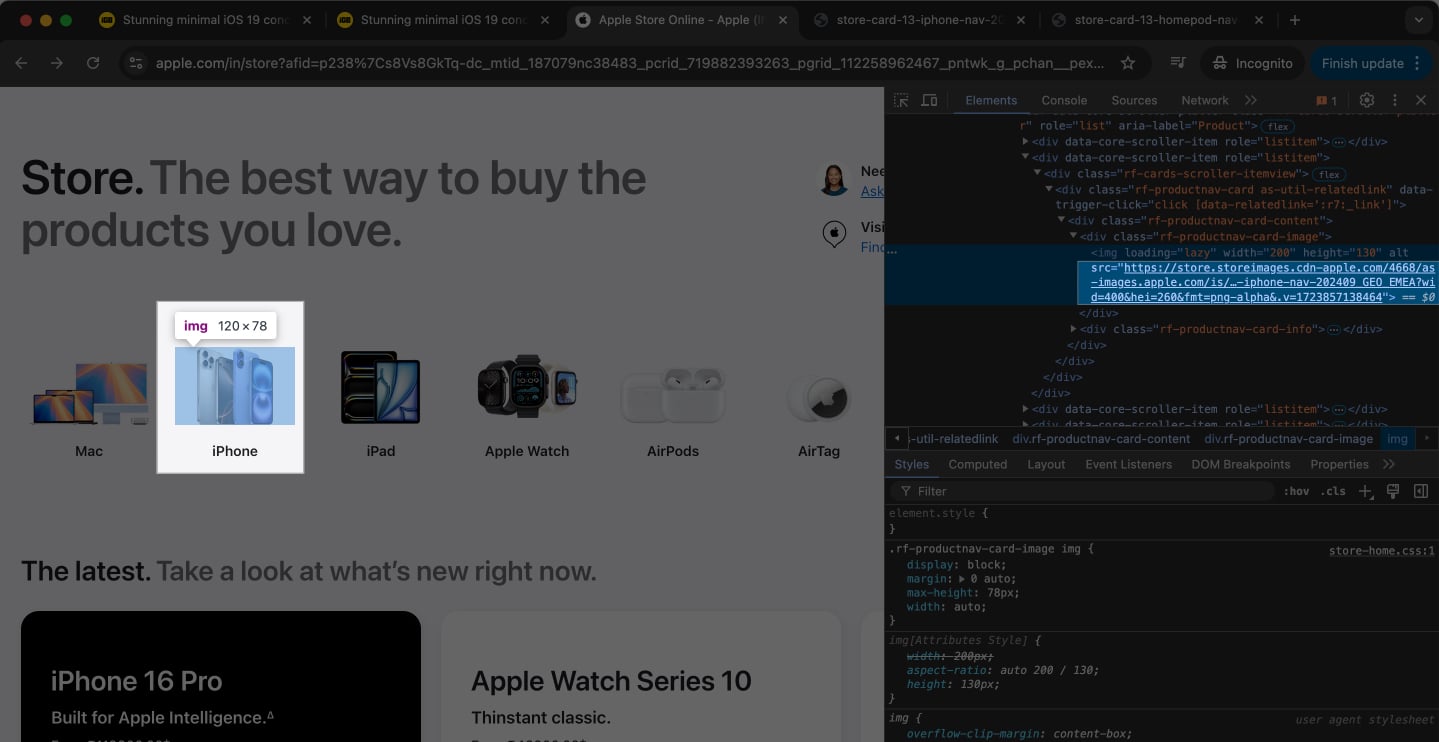Click the Incognito indicator
The image size is (1439, 742).
coord(1252,63)
